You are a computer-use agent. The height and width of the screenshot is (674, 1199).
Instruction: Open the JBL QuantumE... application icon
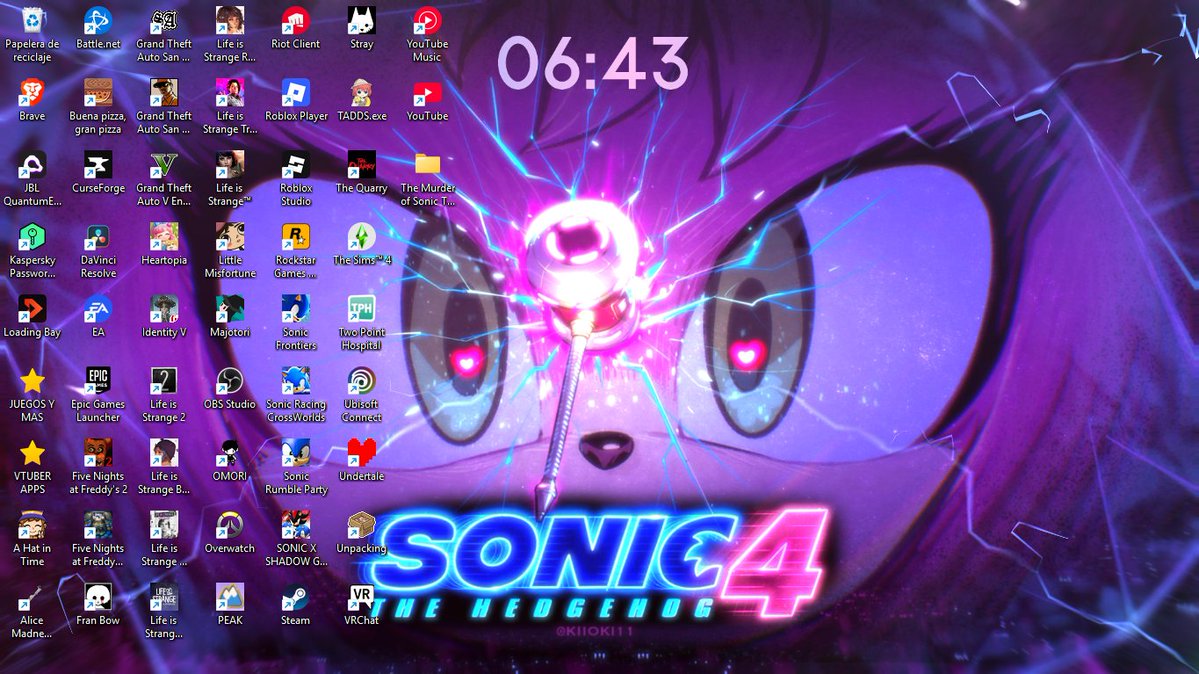tap(31, 165)
